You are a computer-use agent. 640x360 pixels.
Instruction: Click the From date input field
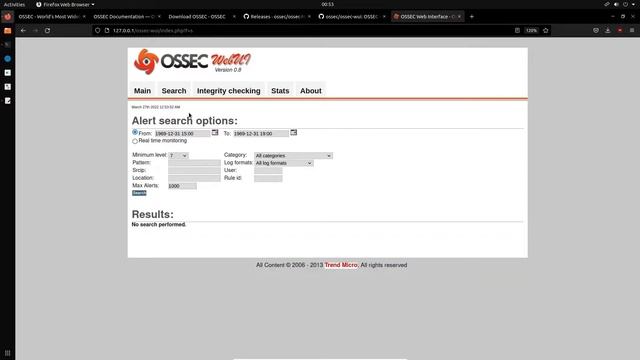(182, 133)
